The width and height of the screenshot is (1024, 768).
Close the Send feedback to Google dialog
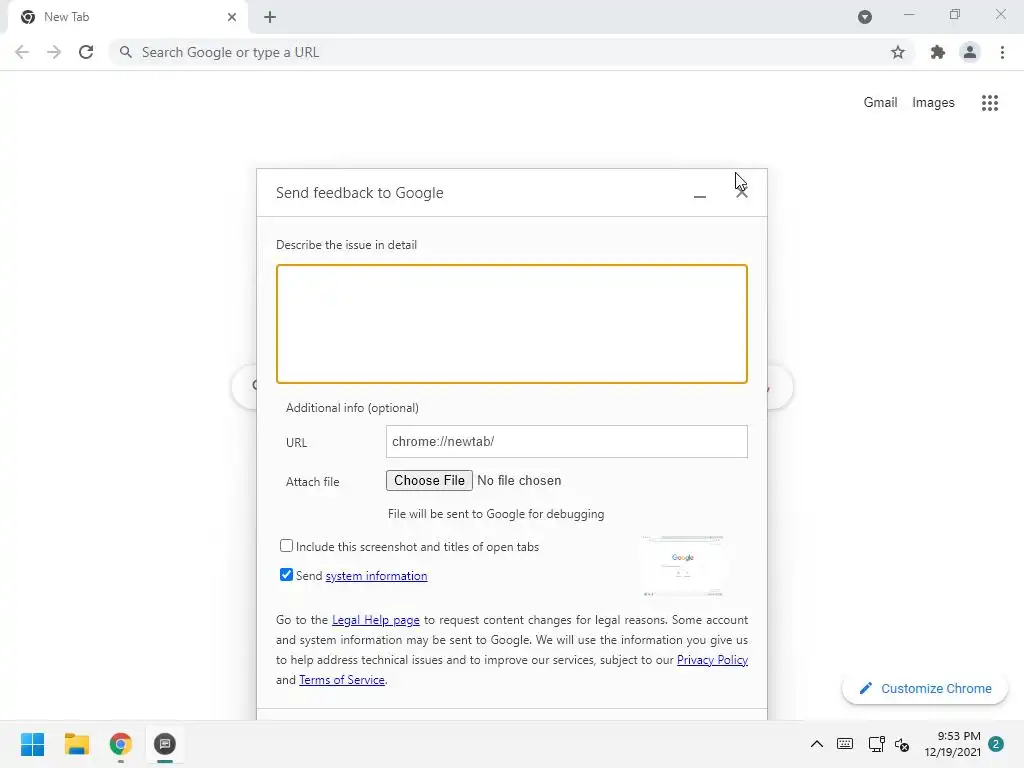point(742,193)
